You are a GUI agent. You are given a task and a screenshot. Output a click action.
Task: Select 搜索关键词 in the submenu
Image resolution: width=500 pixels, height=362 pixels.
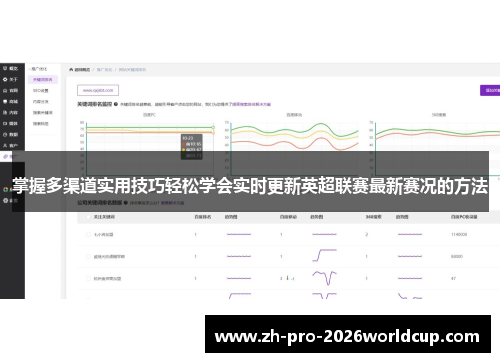pos(43,112)
